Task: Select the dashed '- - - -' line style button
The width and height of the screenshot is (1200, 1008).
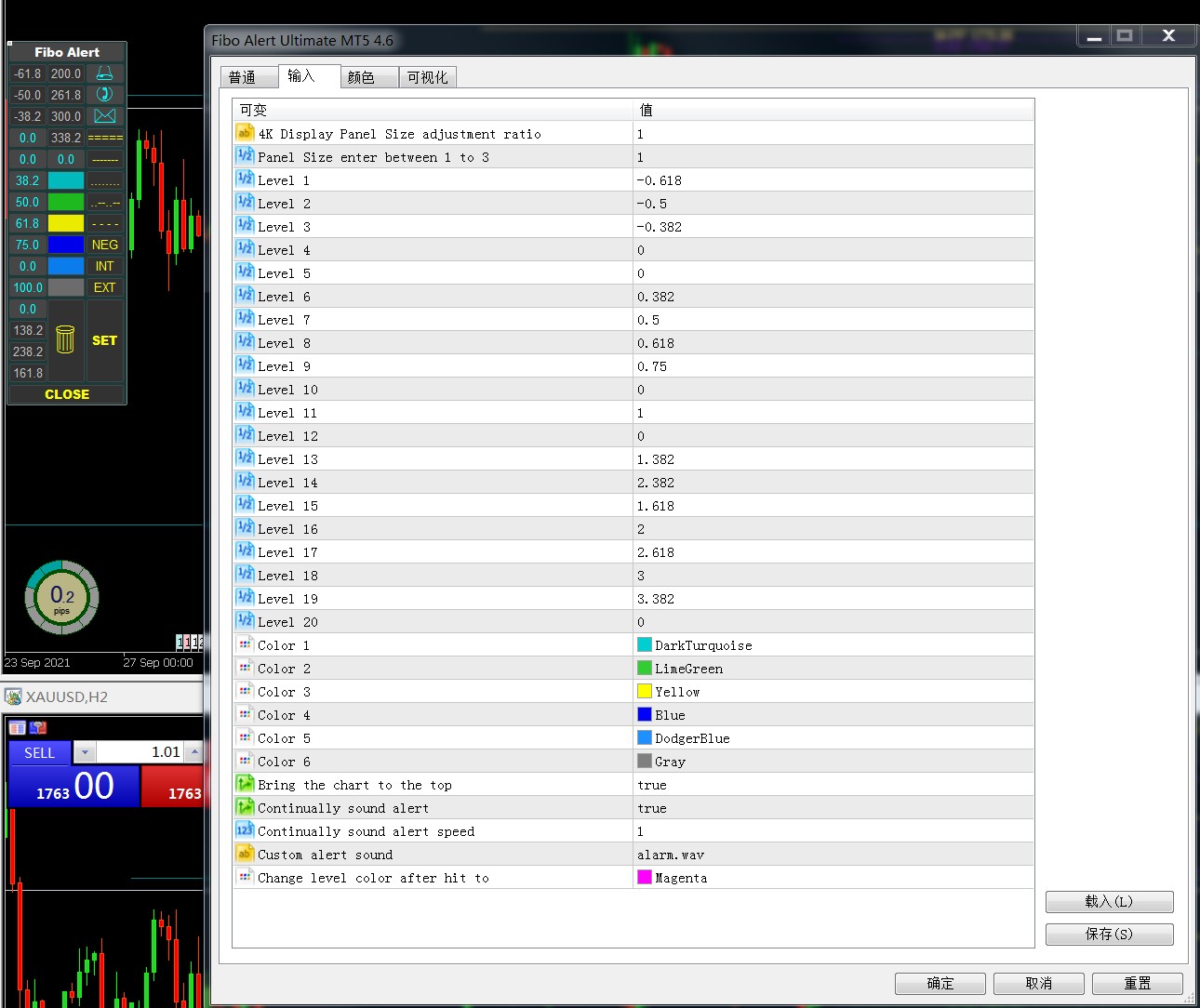Action: [x=105, y=223]
